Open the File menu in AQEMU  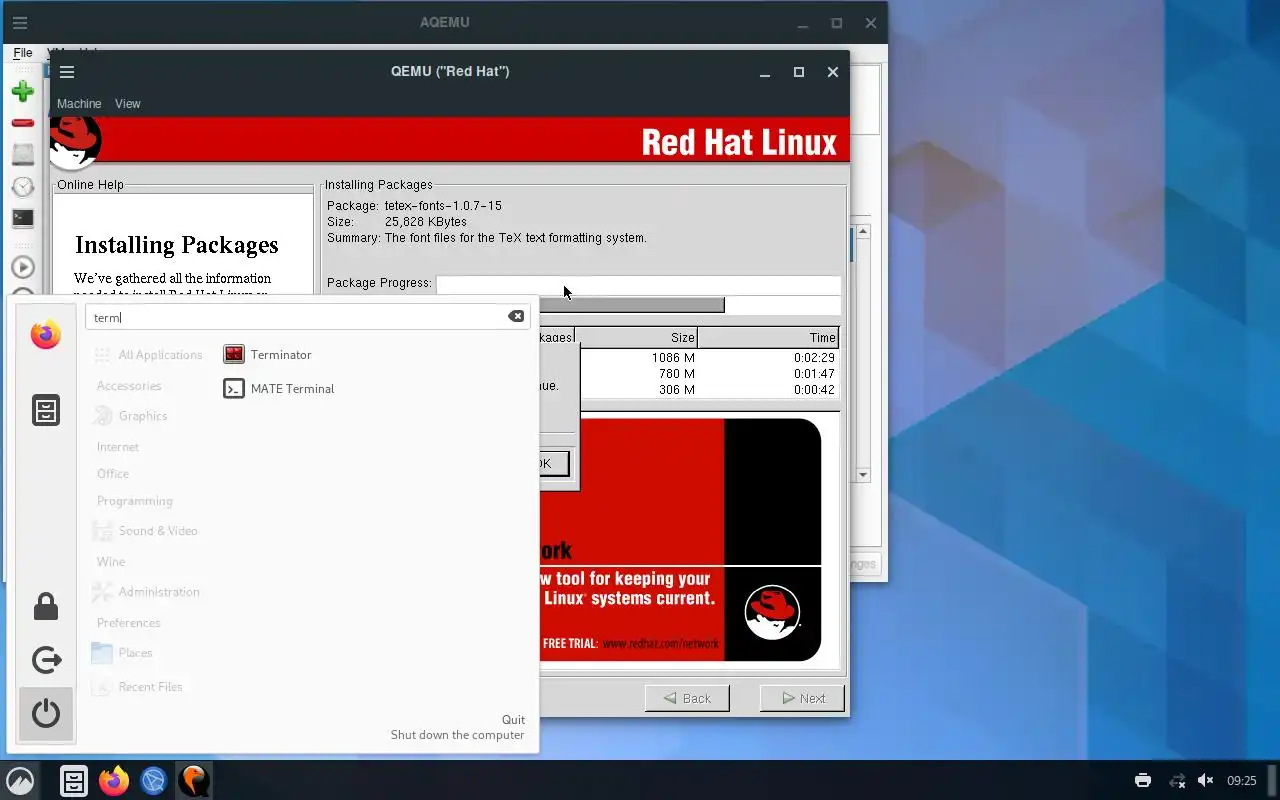[23, 52]
